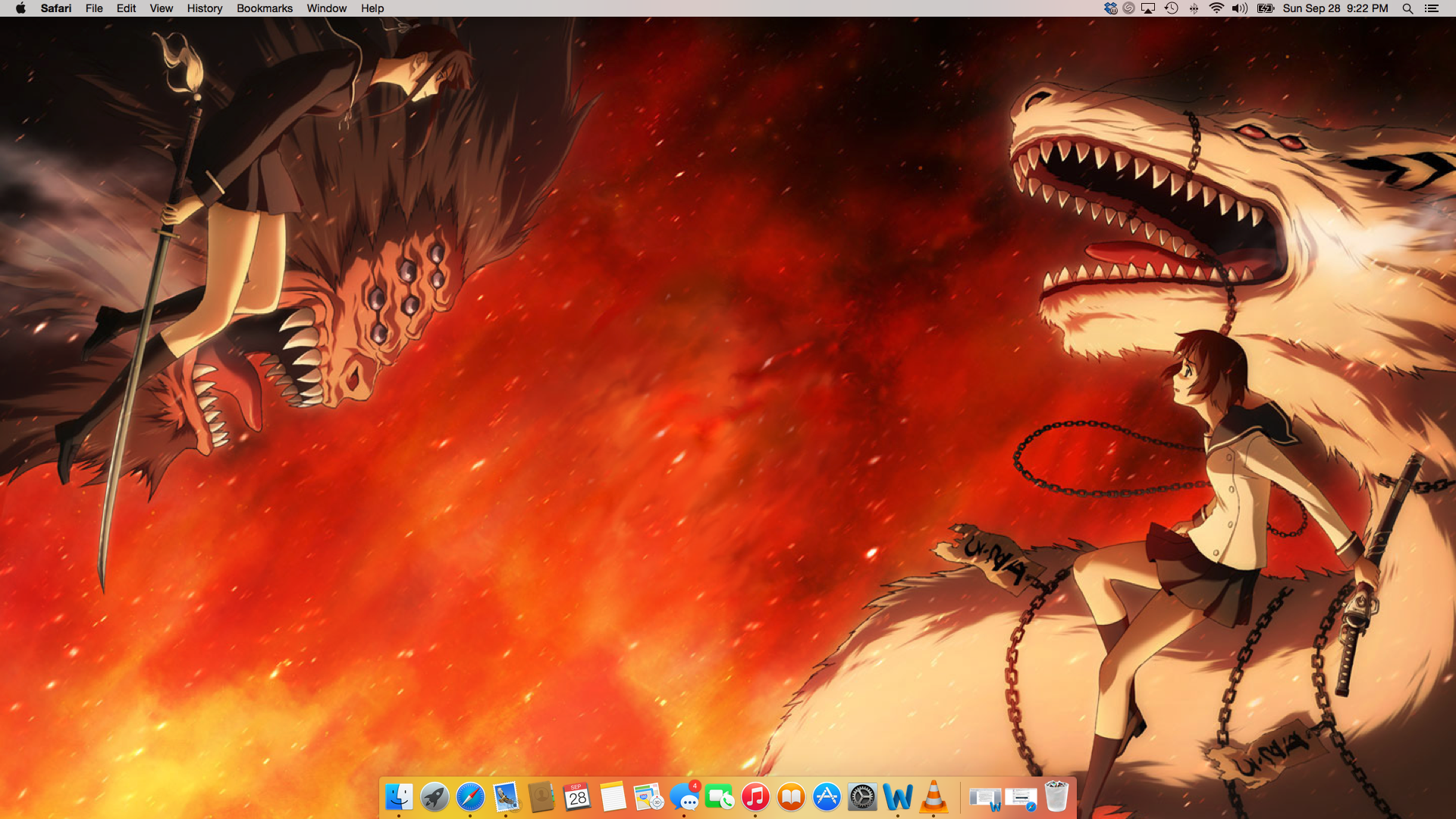
Task: Click the Spotlight search magnifier
Action: point(1407,8)
